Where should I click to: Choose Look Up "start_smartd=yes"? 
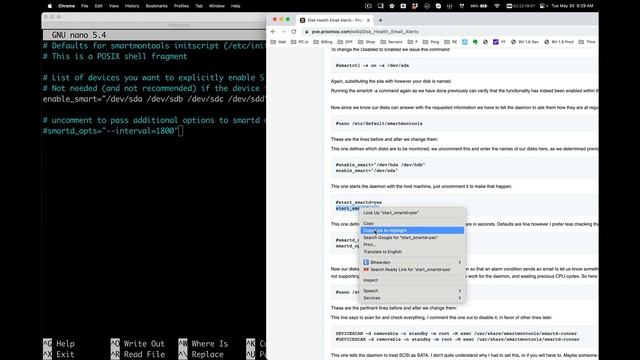pos(411,213)
